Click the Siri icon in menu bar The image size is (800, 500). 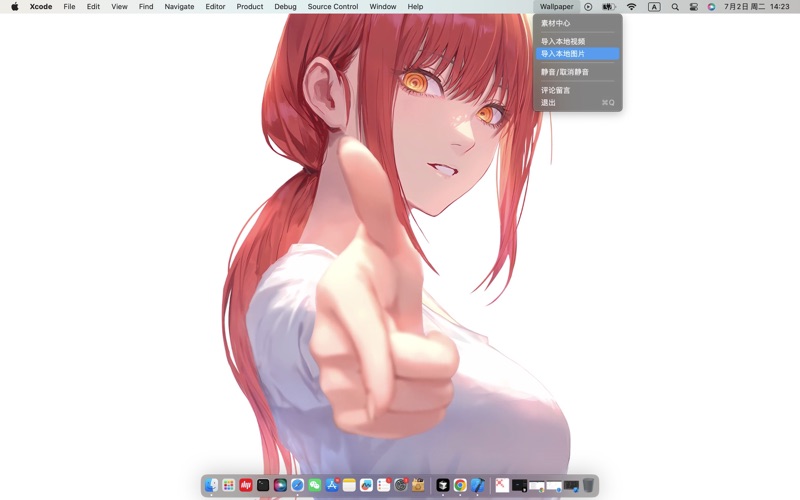(x=711, y=7)
